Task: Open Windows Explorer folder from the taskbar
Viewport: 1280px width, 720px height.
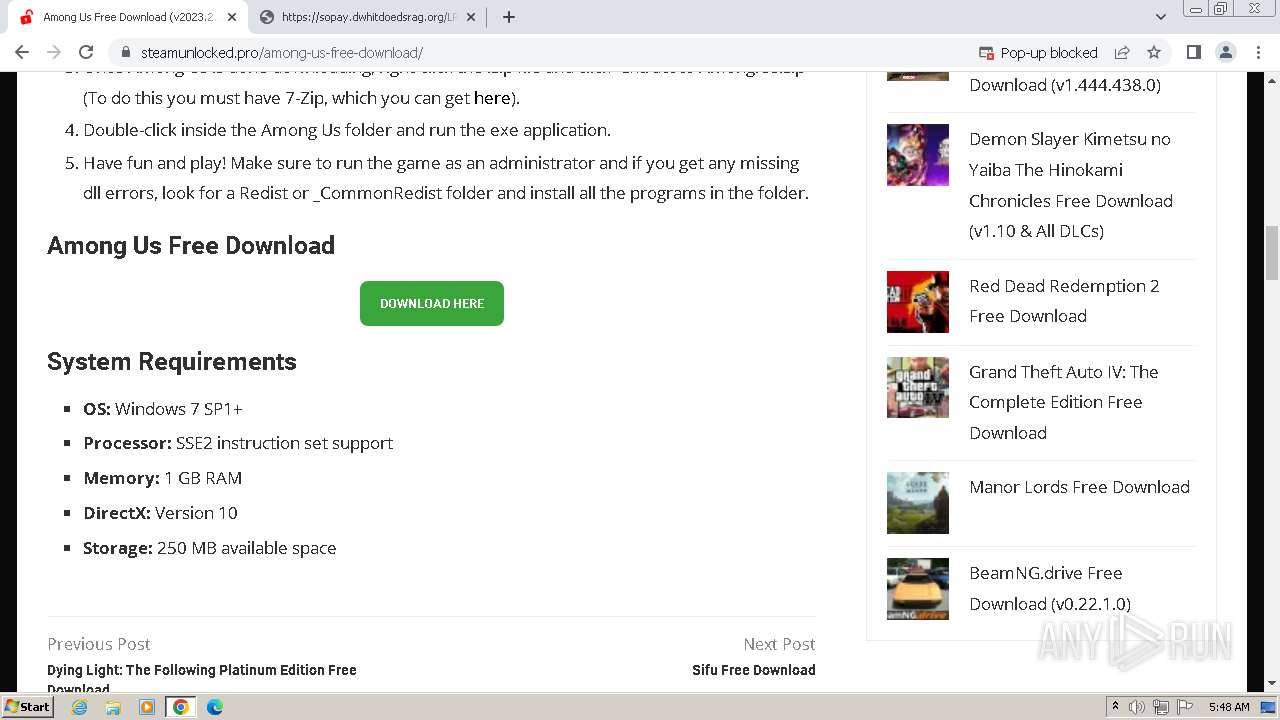Action: coord(113,707)
